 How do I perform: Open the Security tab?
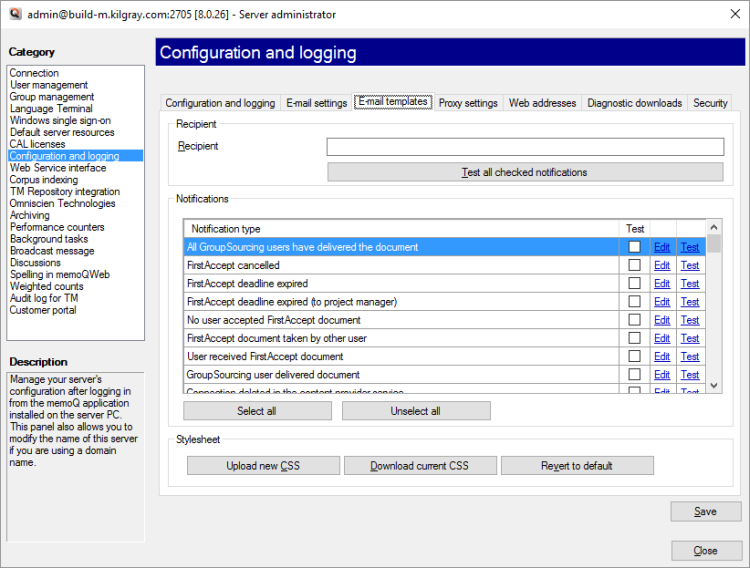click(x=710, y=103)
